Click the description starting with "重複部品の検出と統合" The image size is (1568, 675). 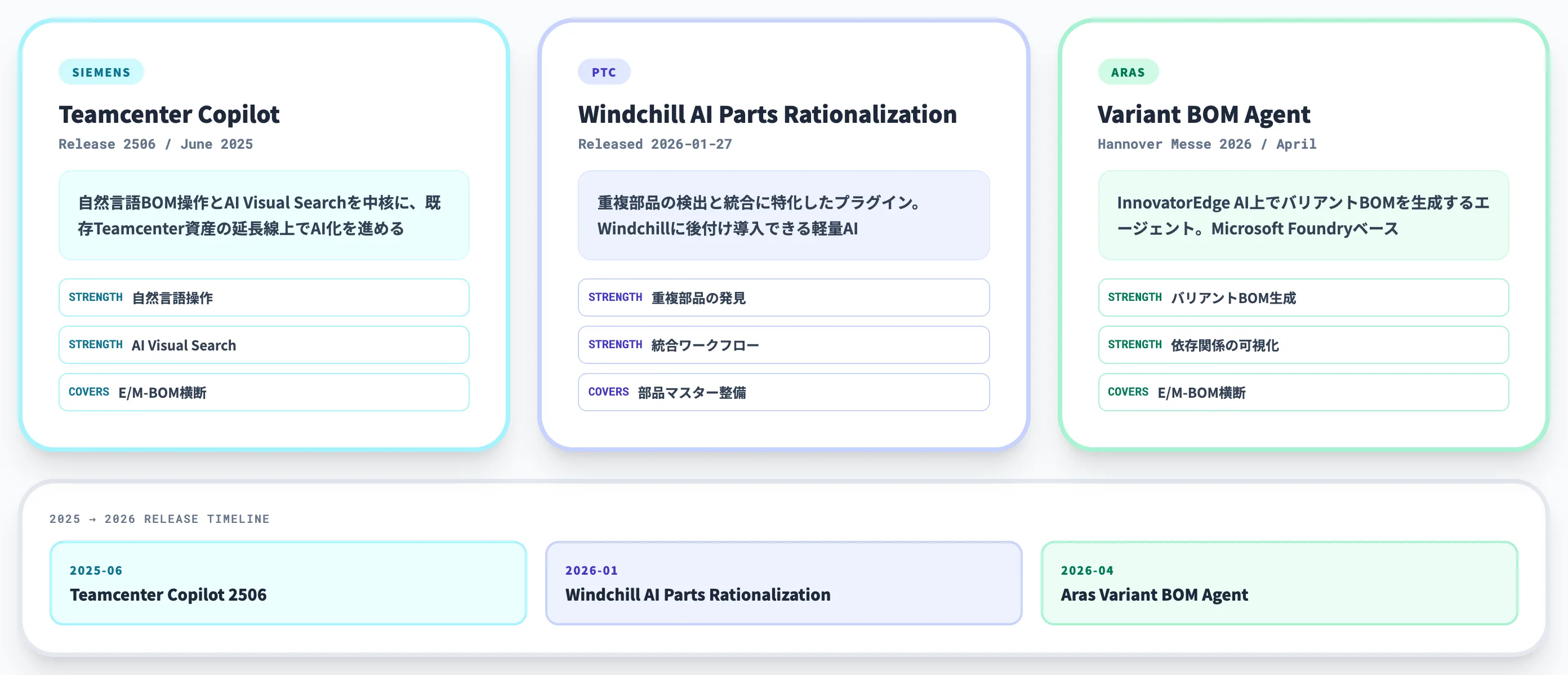(783, 215)
